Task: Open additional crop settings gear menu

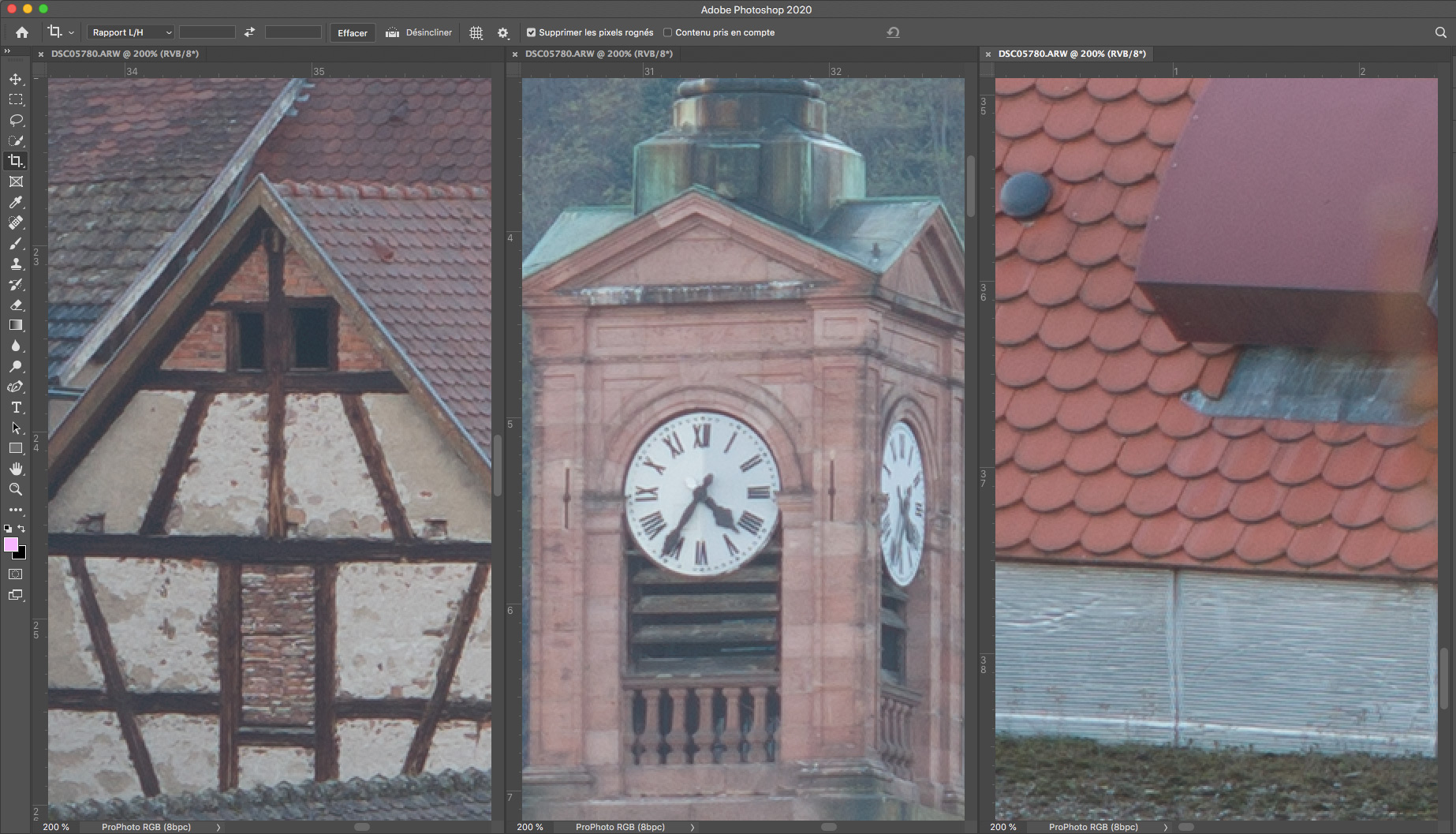Action: pyautogui.click(x=503, y=32)
